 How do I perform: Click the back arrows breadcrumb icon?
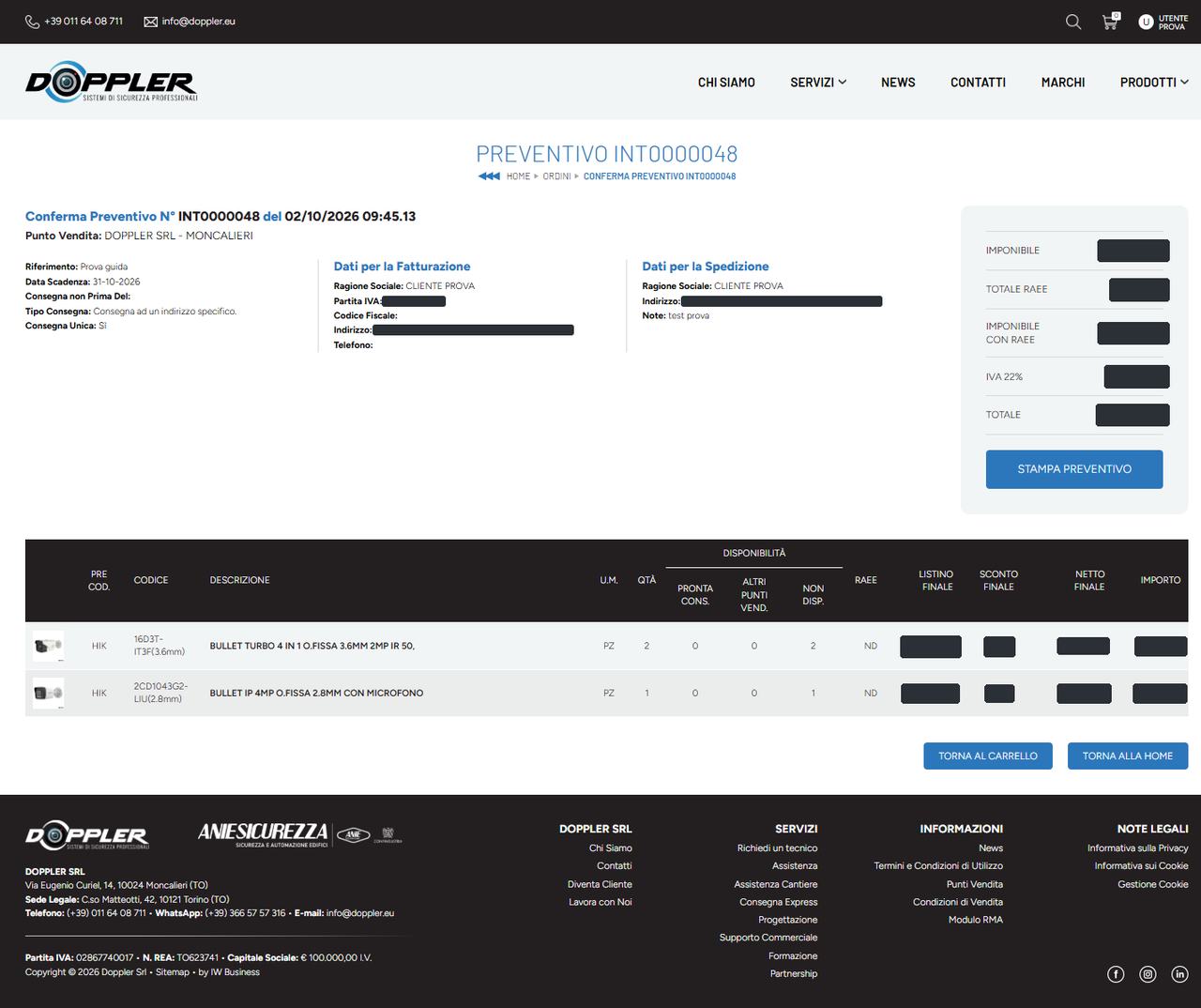click(x=489, y=176)
